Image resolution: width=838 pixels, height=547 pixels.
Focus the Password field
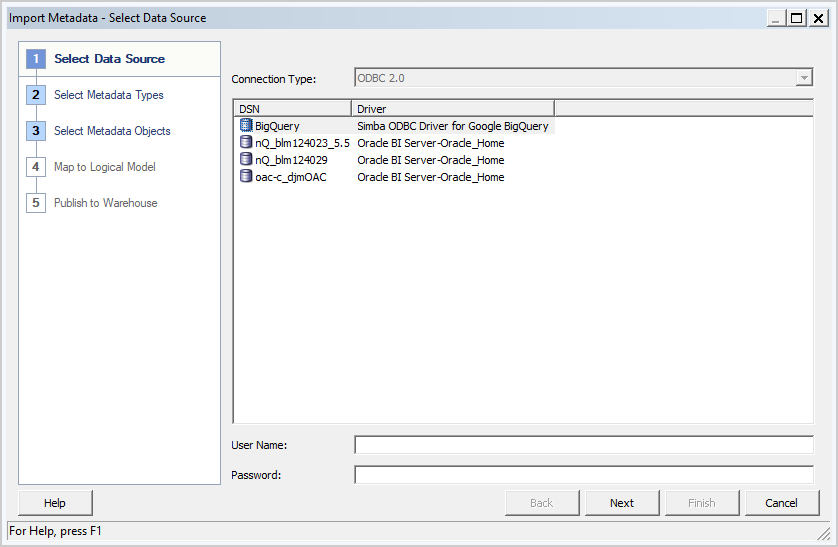(583, 475)
